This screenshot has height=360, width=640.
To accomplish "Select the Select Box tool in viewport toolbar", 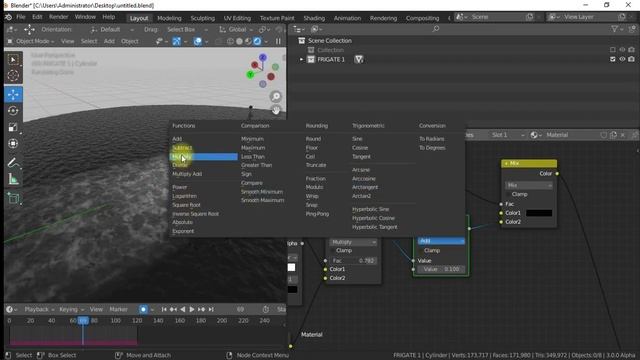I will (x=13, y=60).
